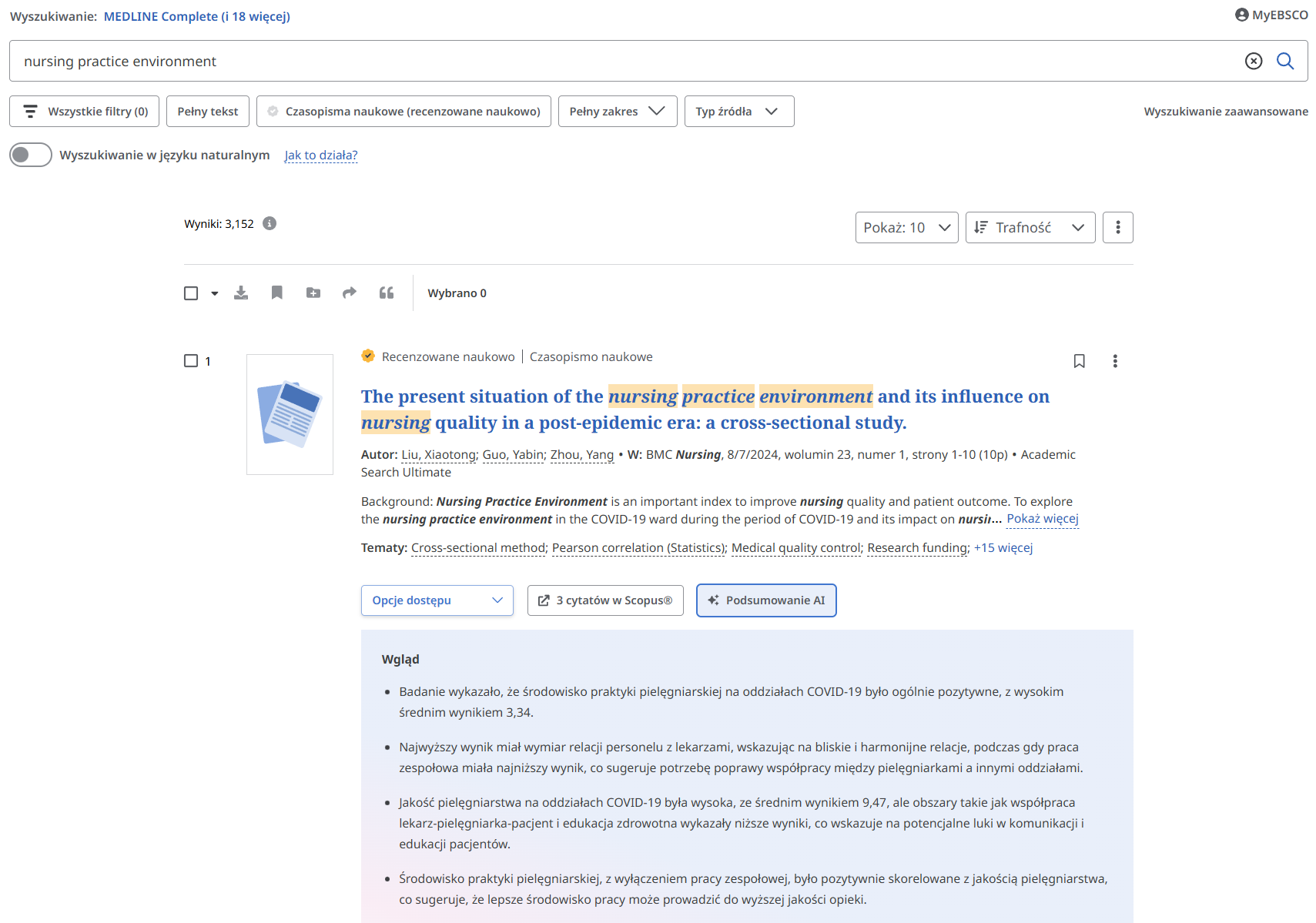
Task: Click the share arrow icon
Action: [350, 293]
